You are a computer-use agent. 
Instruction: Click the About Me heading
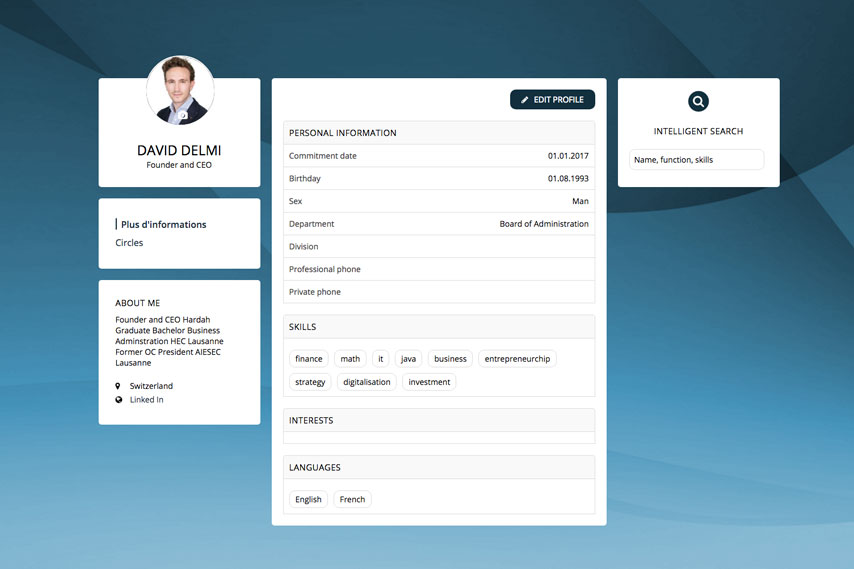pos(137,303)
